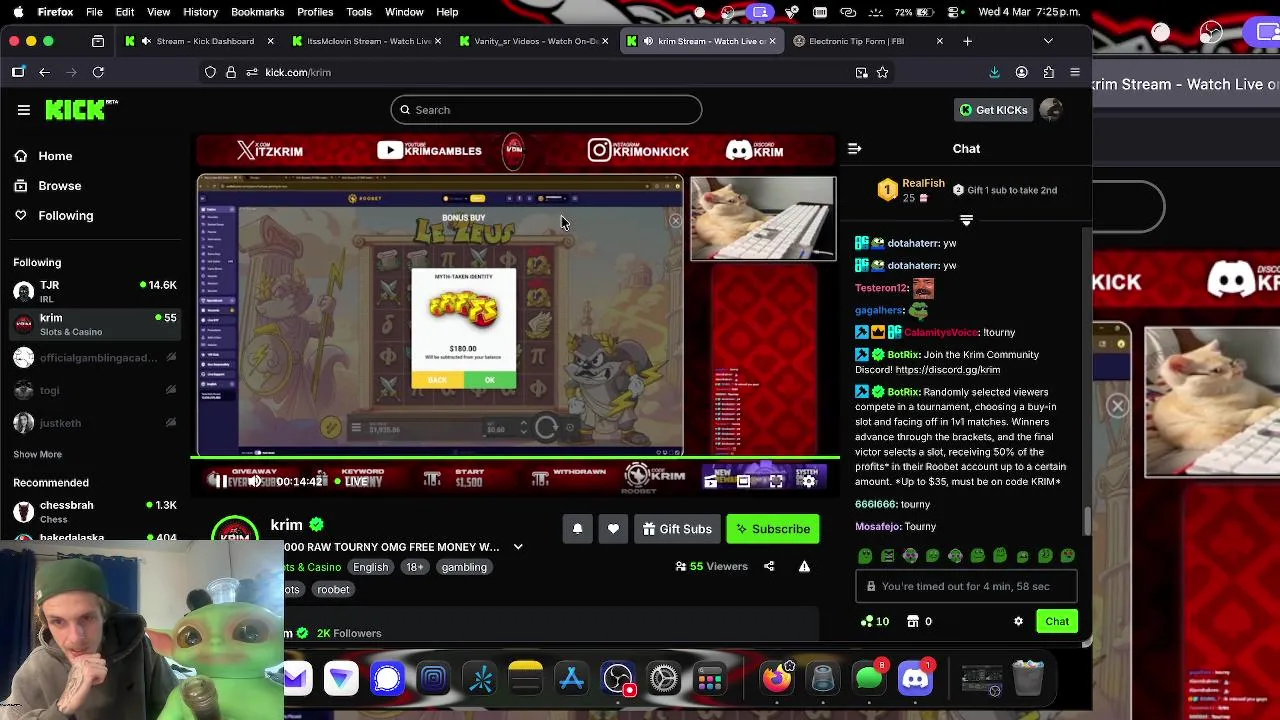1280x720 pixels.
Task: Open justketh channel in the sidebar
Action: [95, 423]
